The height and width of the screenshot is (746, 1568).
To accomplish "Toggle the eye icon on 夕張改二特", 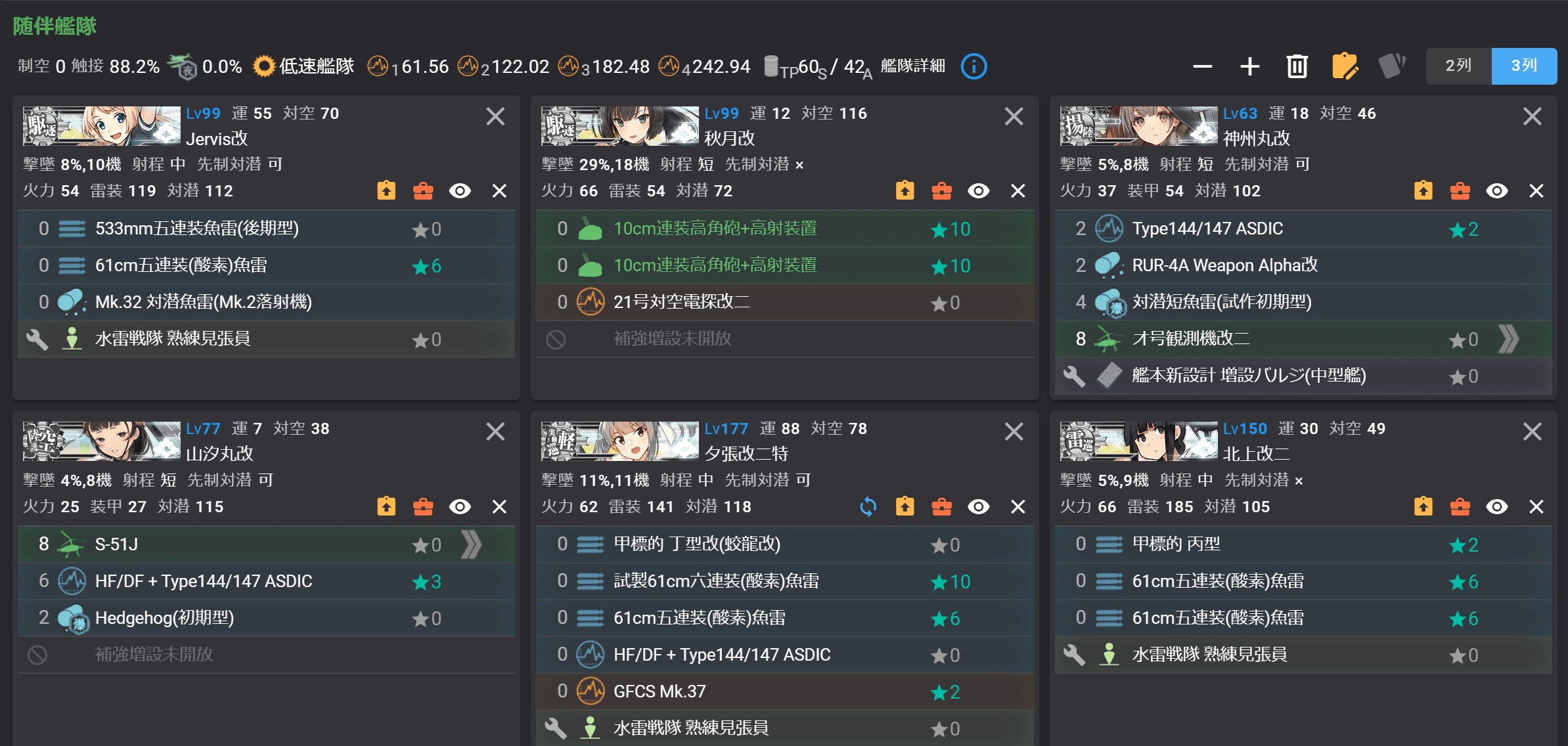I will tap(978, 506).
